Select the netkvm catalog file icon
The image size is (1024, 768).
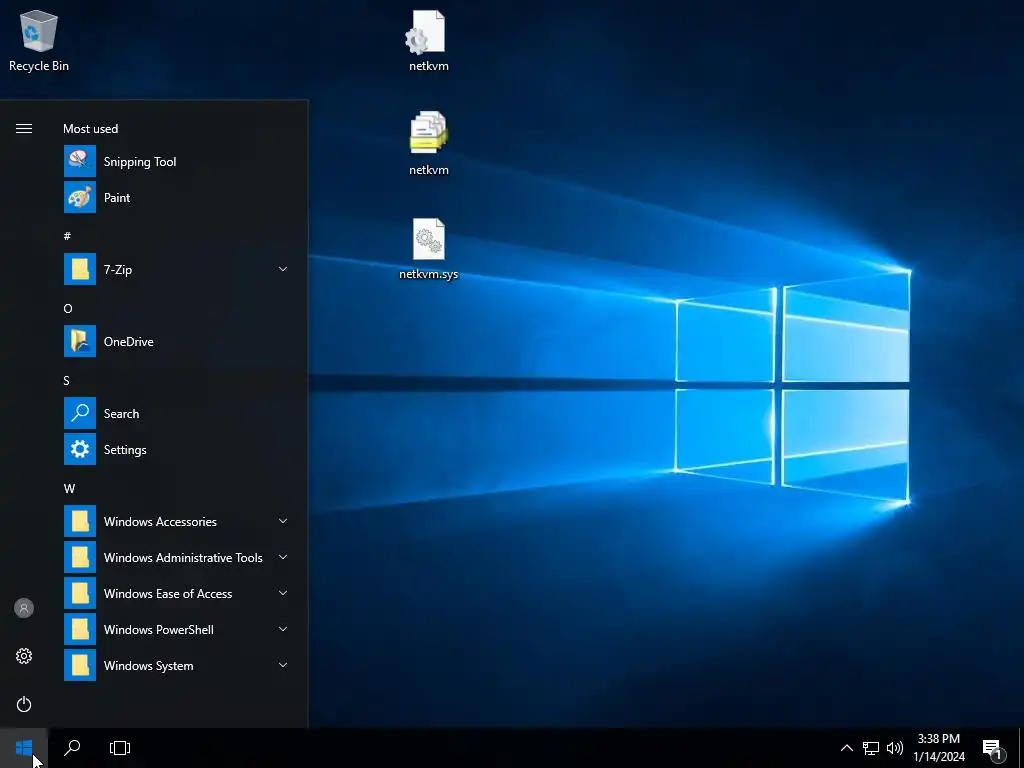point(428,144)
